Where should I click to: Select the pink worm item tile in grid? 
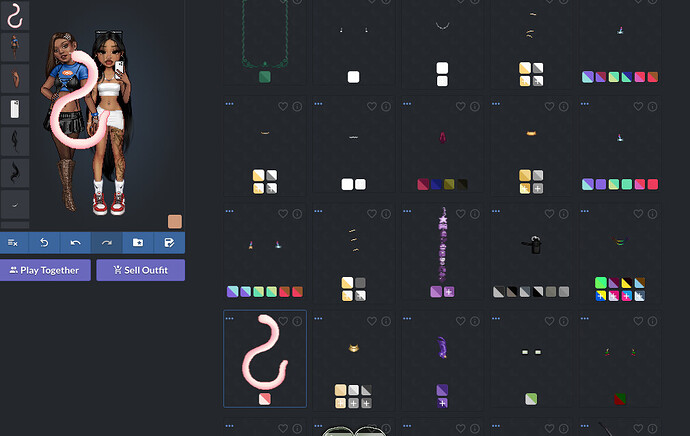point(265,358)
